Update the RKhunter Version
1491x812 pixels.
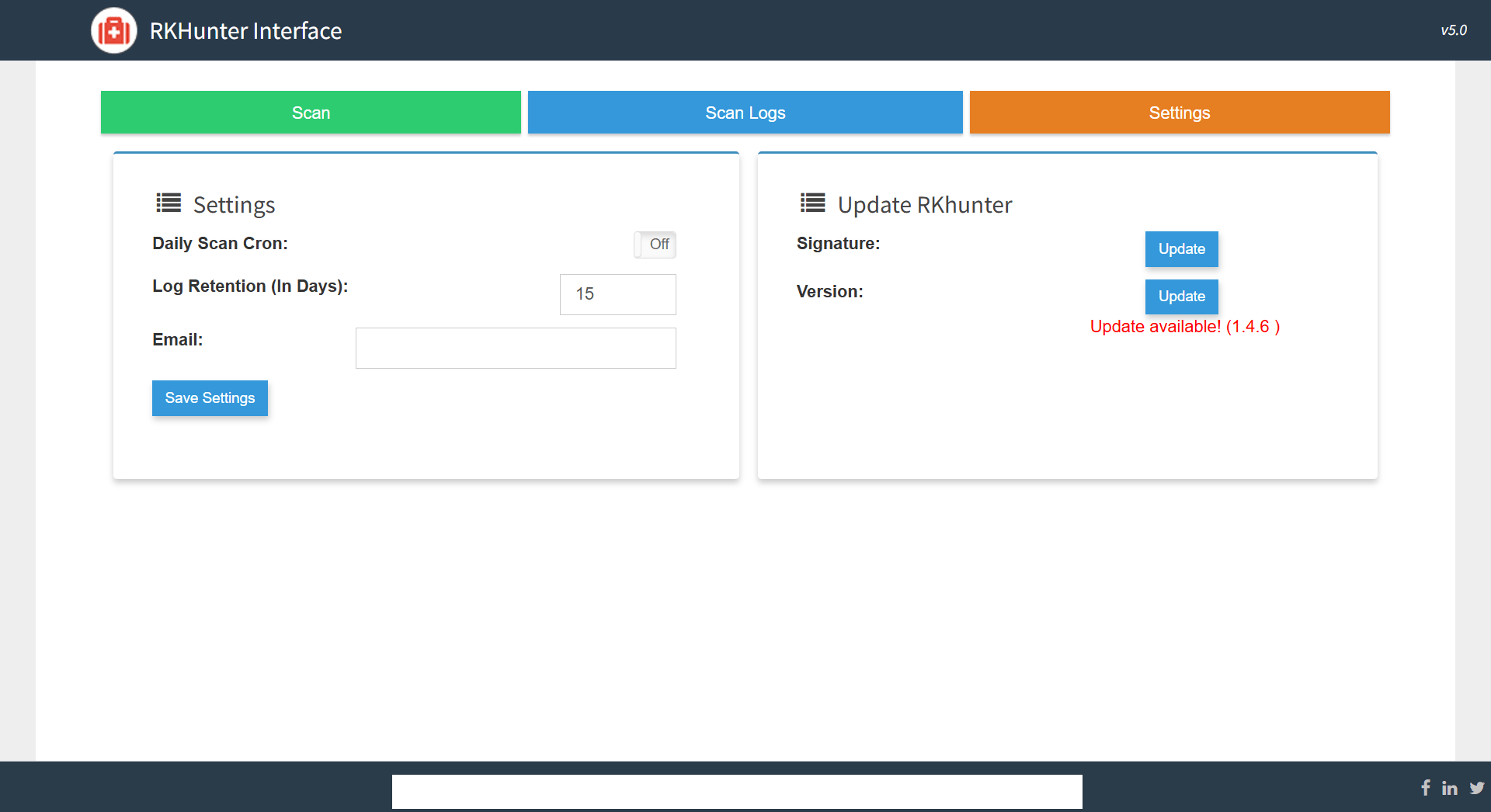click(1181, 297)
